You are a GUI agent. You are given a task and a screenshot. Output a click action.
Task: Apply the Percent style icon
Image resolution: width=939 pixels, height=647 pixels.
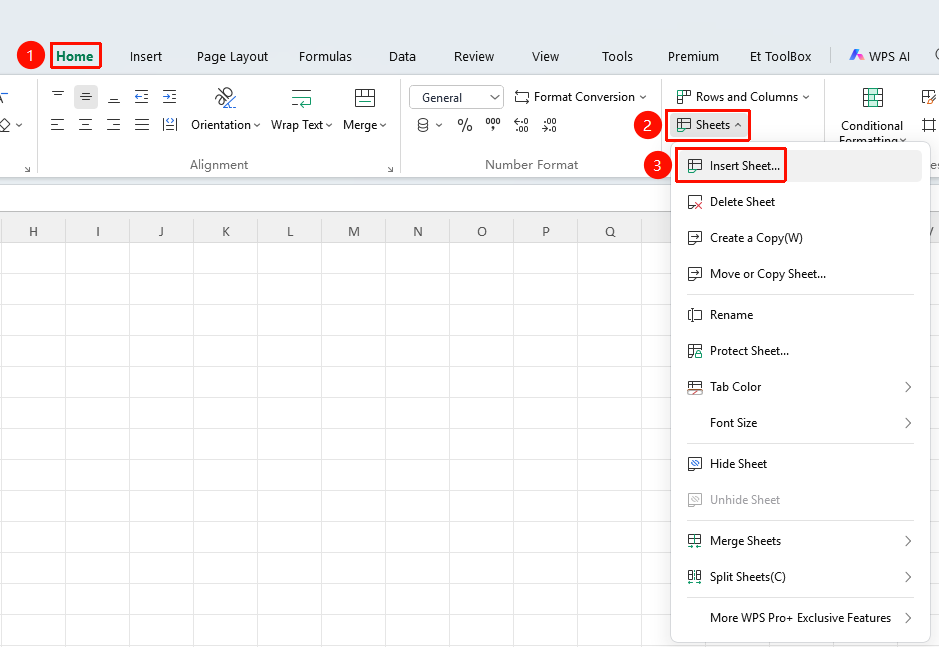click(x=465, y=125)
